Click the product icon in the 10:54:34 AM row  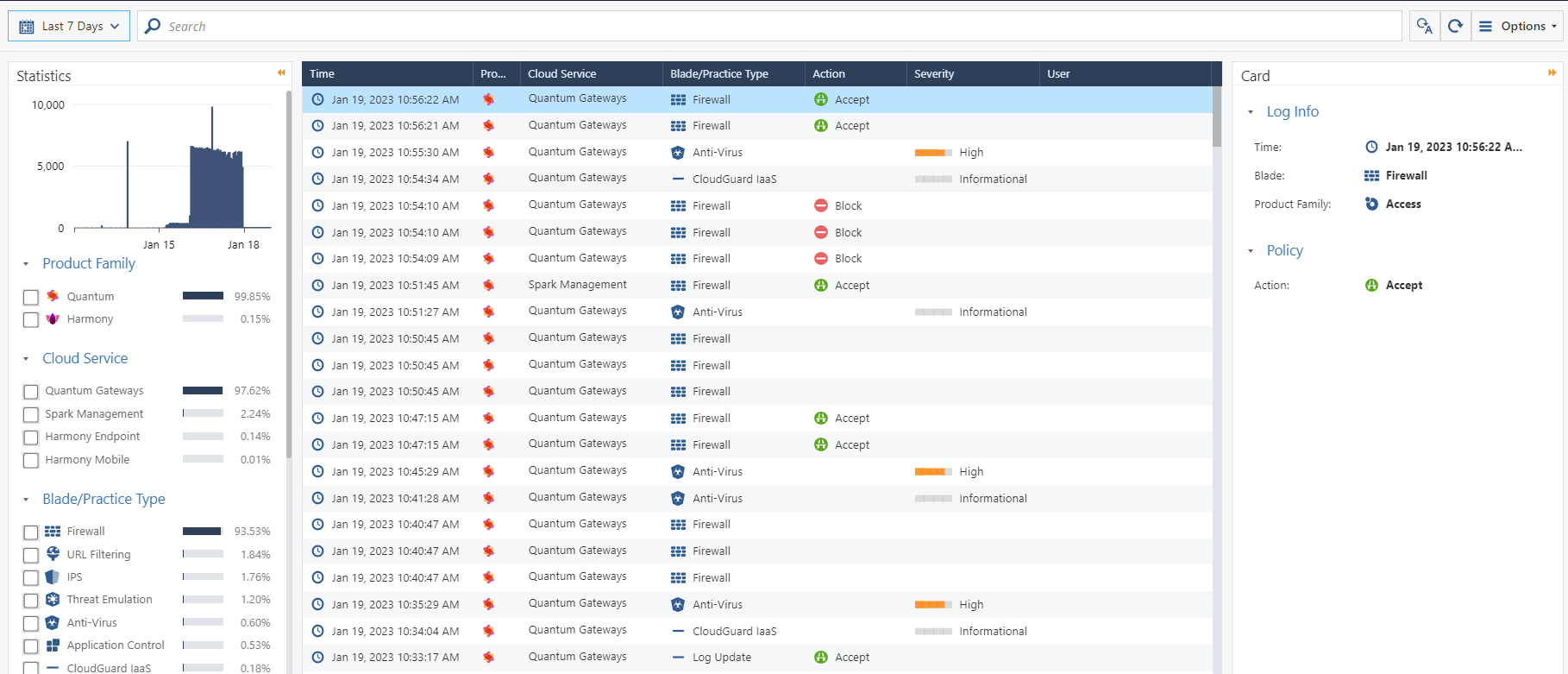pos(489,179)
